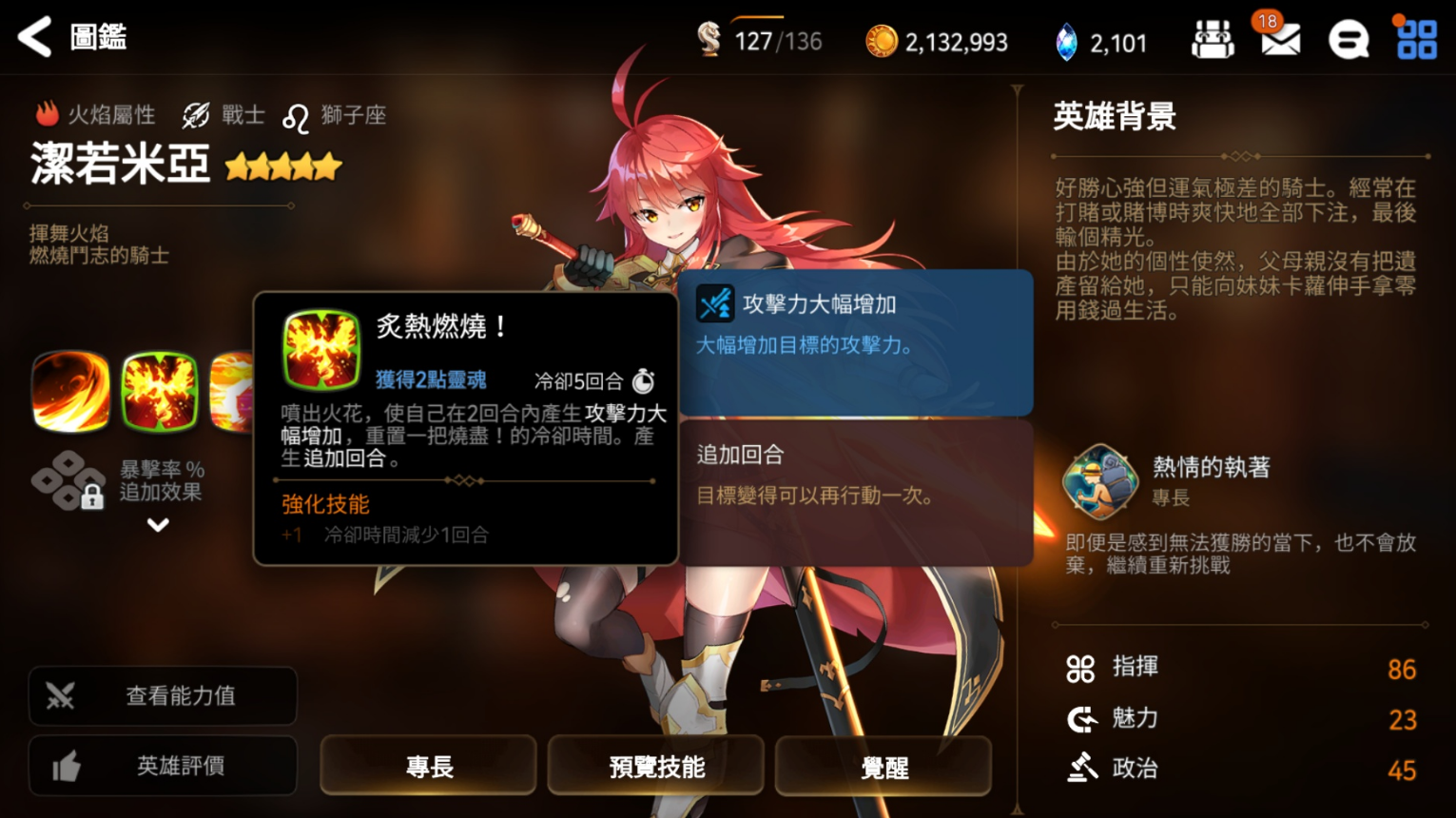Open the guild group icon in top bar

[1213, 40]
